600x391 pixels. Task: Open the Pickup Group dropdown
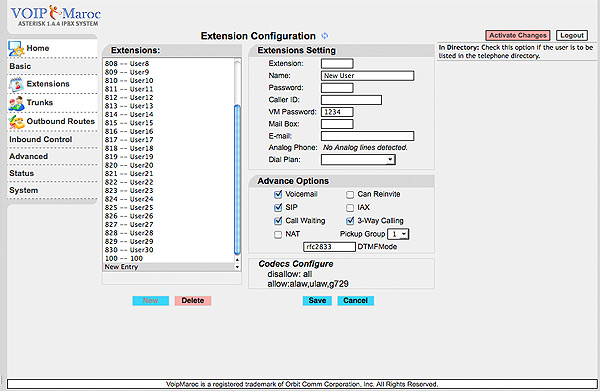(x=398, y=234)
